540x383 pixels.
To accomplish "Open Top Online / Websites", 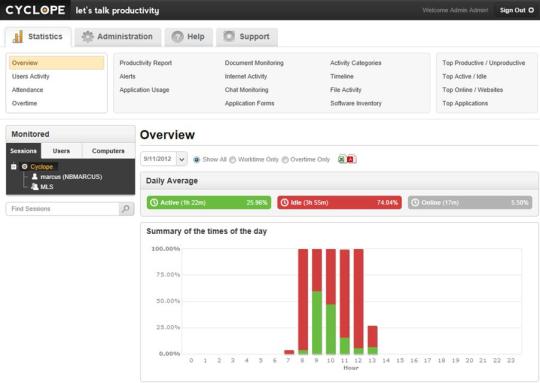I will [472, 90].
